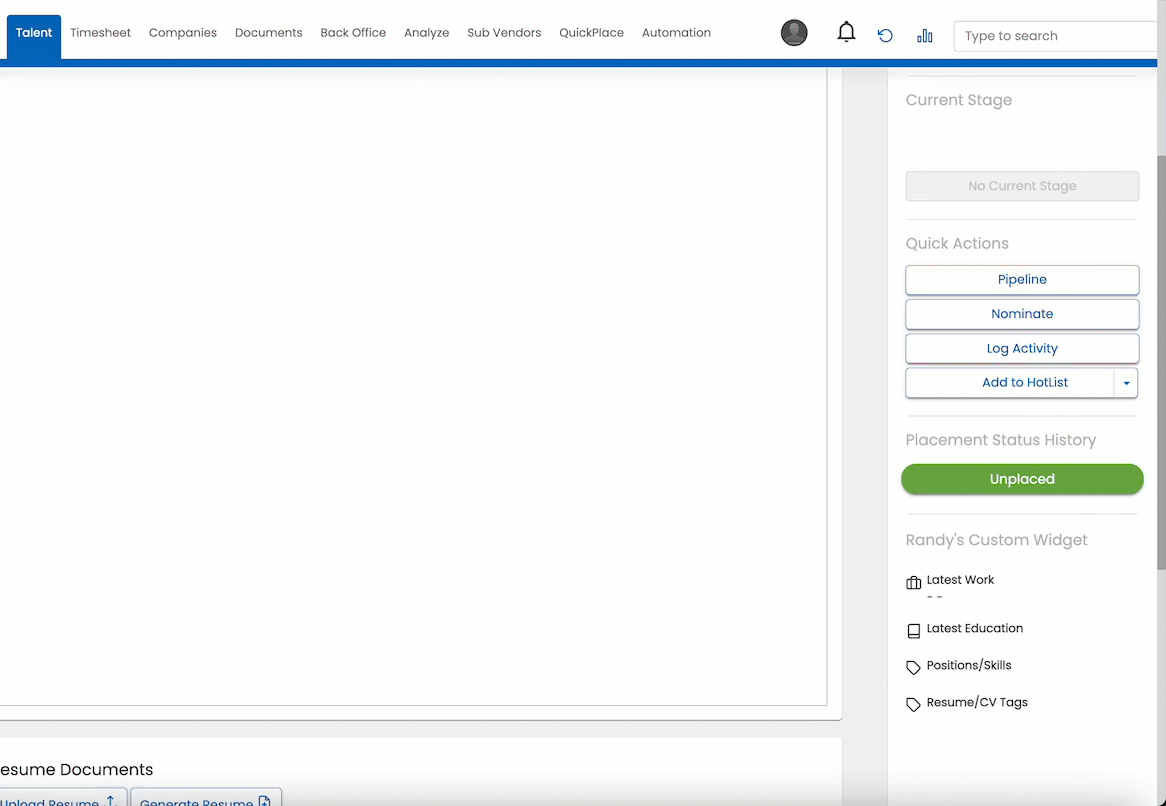Click the upload arrow icon on Upload Resume
The image size is (1166, 806).
tap(111, 801)
